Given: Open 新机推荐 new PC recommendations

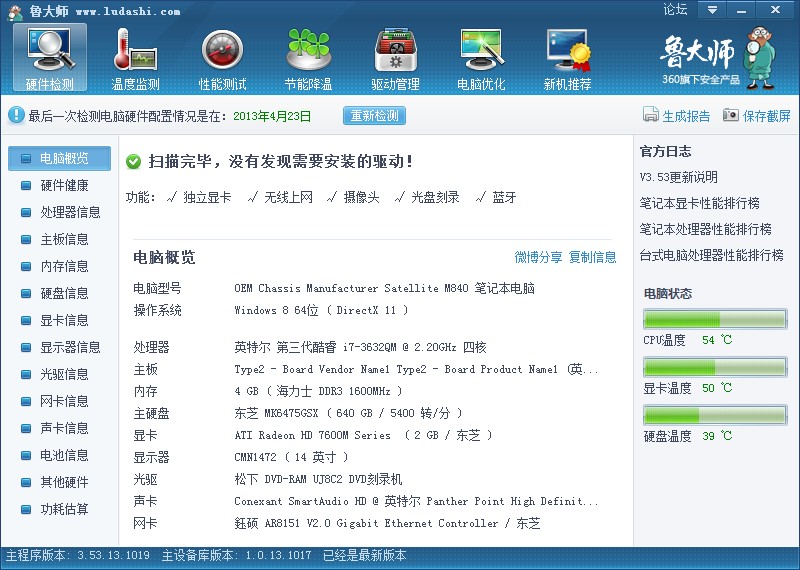Looking at the screenshot, I should tap(567, 58).
